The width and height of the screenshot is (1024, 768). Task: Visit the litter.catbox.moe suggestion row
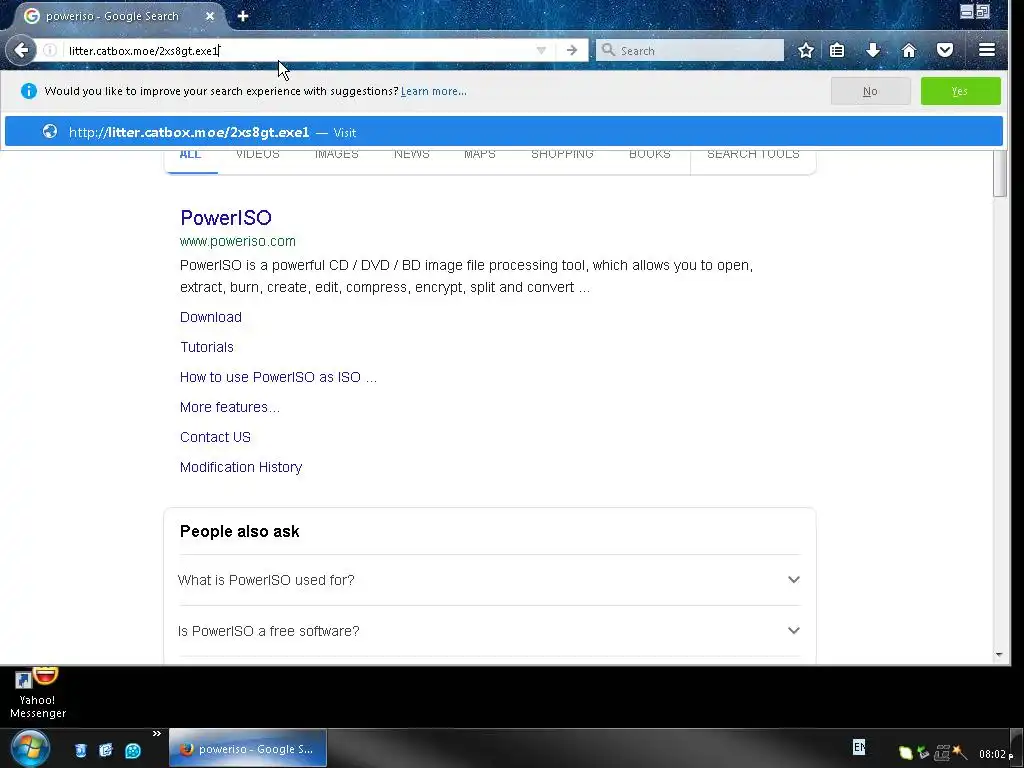[x=504, y=132]
